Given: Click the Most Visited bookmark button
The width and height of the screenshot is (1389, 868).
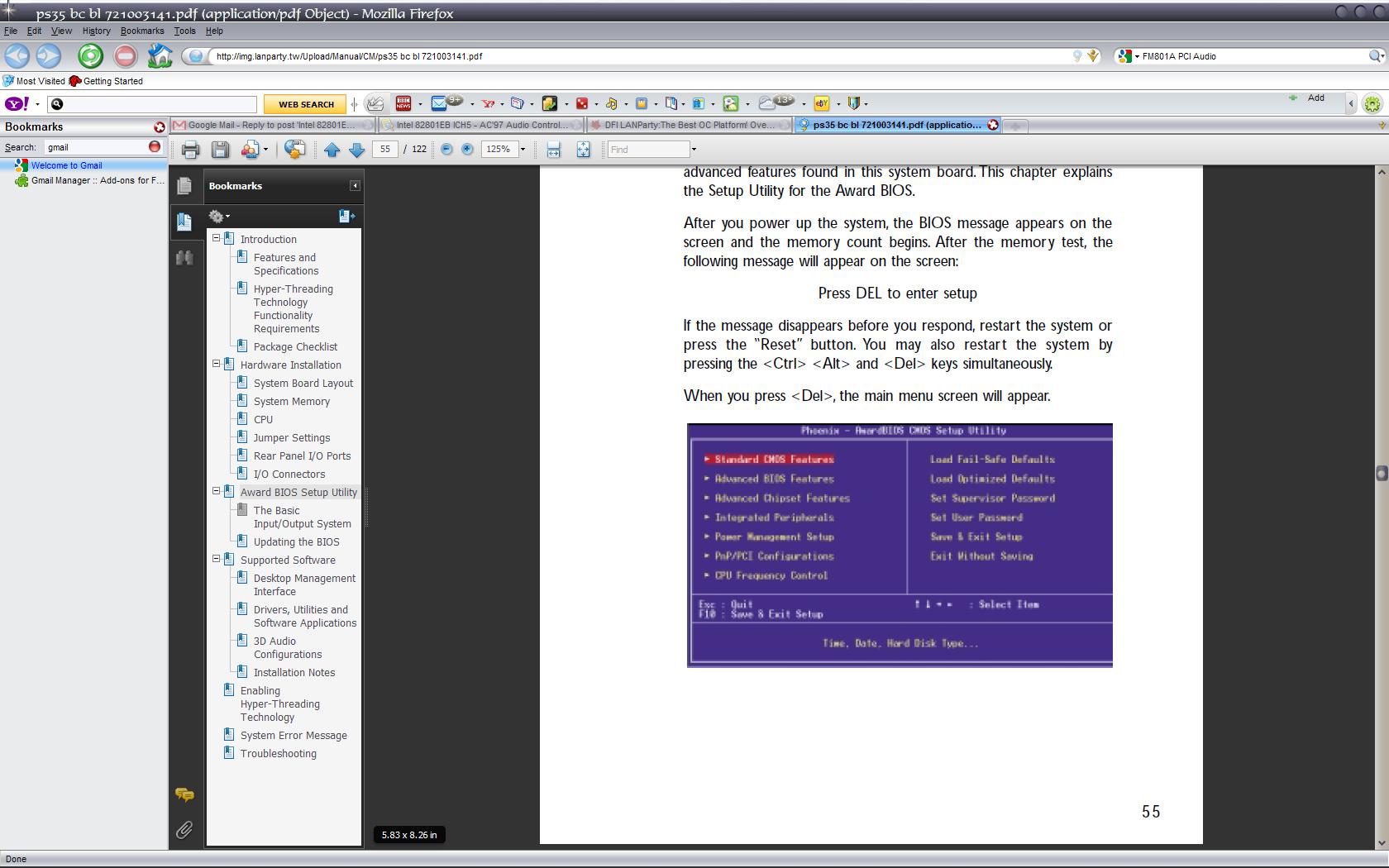Looking at the screenshot, I should coord(34,81).
